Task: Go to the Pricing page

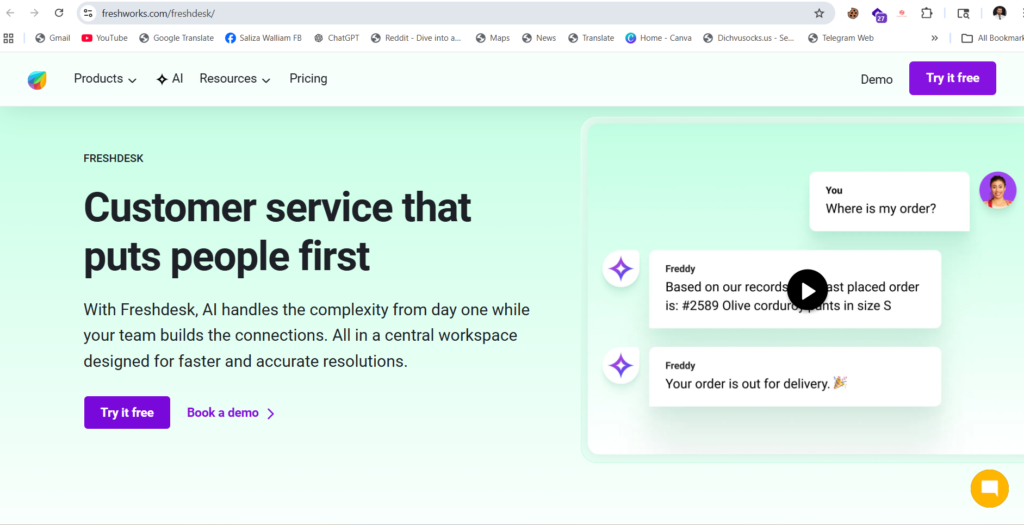Action: [x=308, y=79]
